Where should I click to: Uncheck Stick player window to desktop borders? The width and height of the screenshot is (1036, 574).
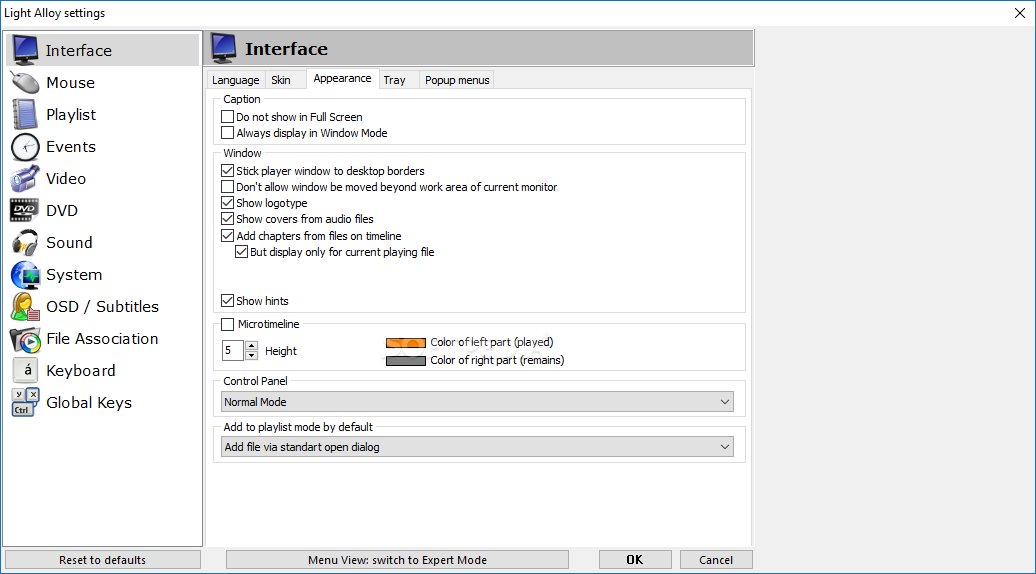click(x=227, y=170)
